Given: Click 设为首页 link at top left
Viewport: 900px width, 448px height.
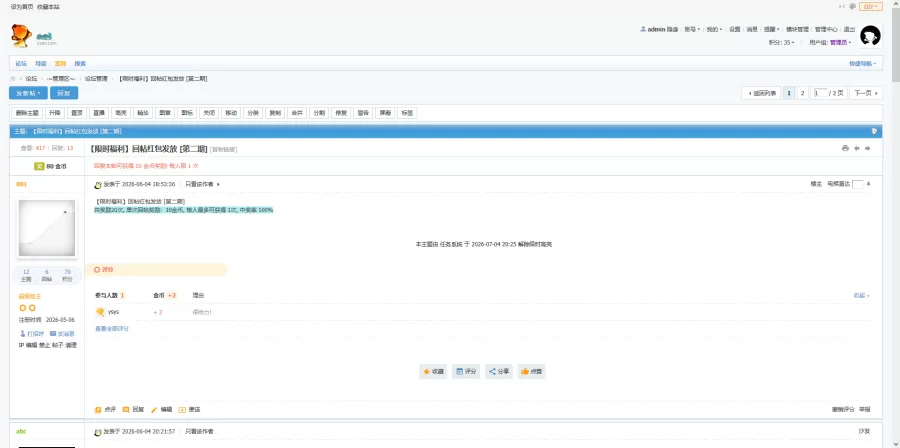Looking at the screenshot, I should point(22,7).
